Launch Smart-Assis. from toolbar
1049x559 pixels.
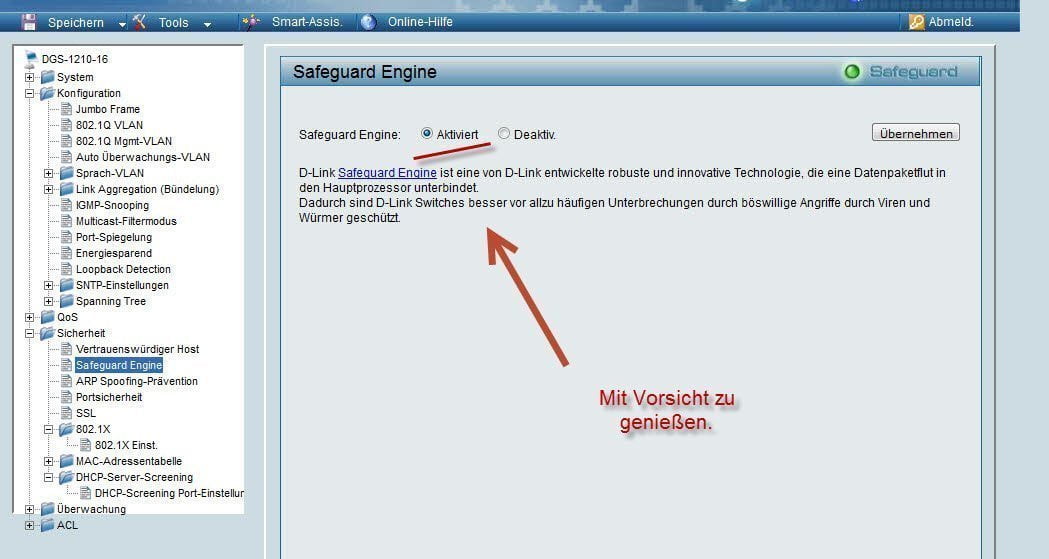pyautogui.click(x=307, y=22)
